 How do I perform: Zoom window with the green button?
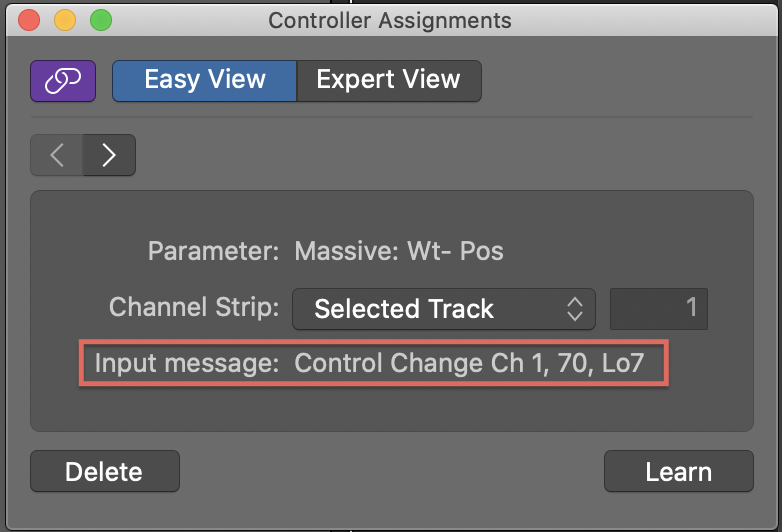coord(101,20)
